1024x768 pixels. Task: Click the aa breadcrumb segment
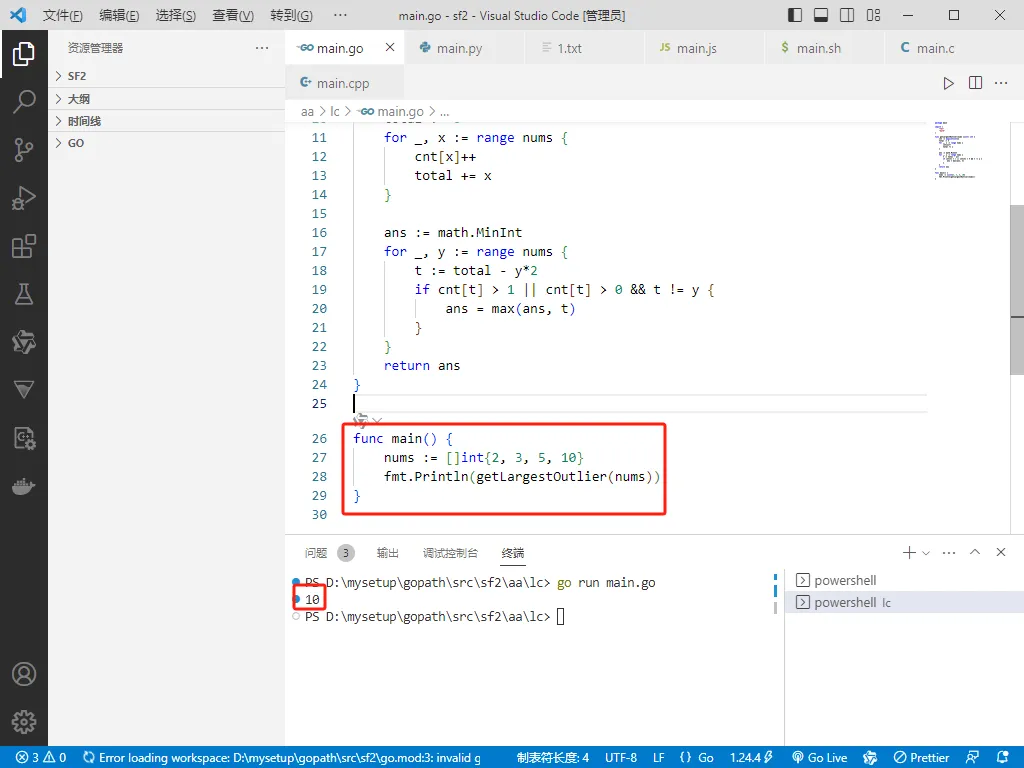click(x=307, y=112)
